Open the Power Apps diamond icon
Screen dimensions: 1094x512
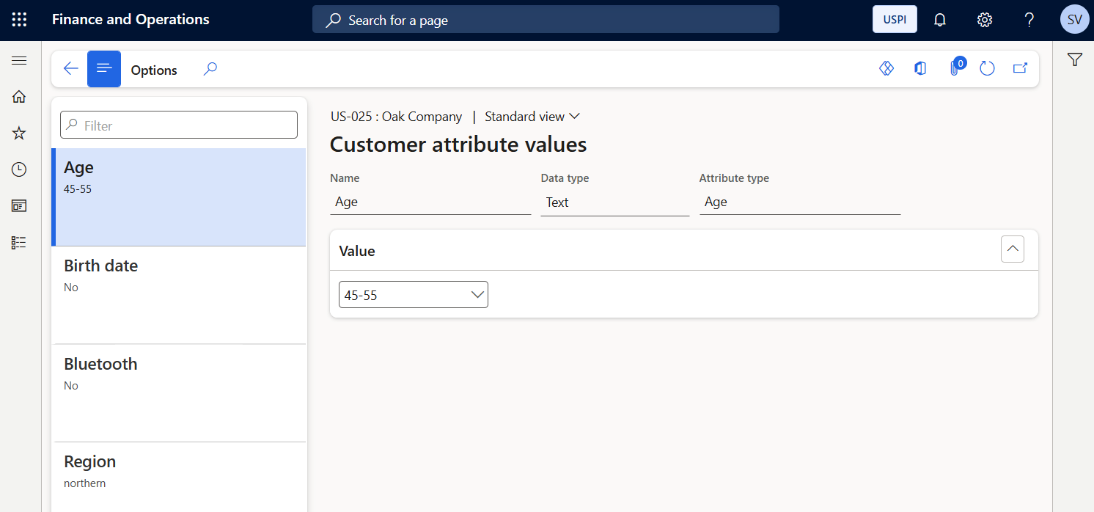(886, 68)
